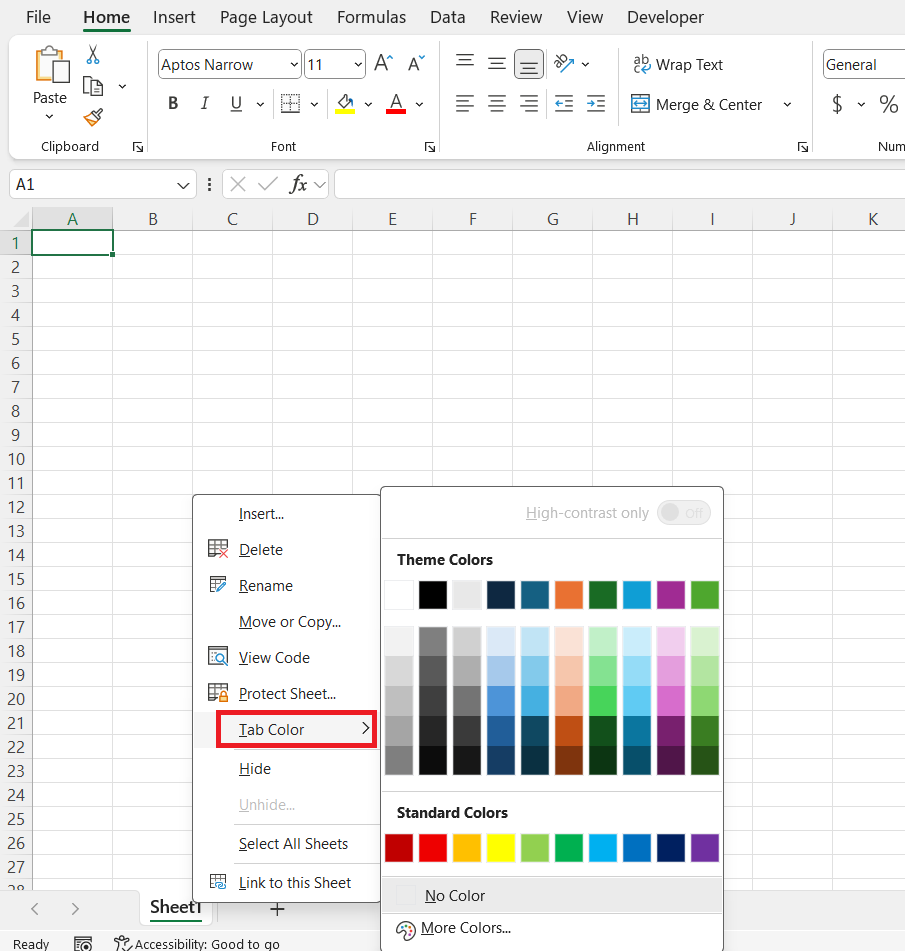Set top vertical alignment
This screenshot has height=951, width=905.
tap(465, 63)
